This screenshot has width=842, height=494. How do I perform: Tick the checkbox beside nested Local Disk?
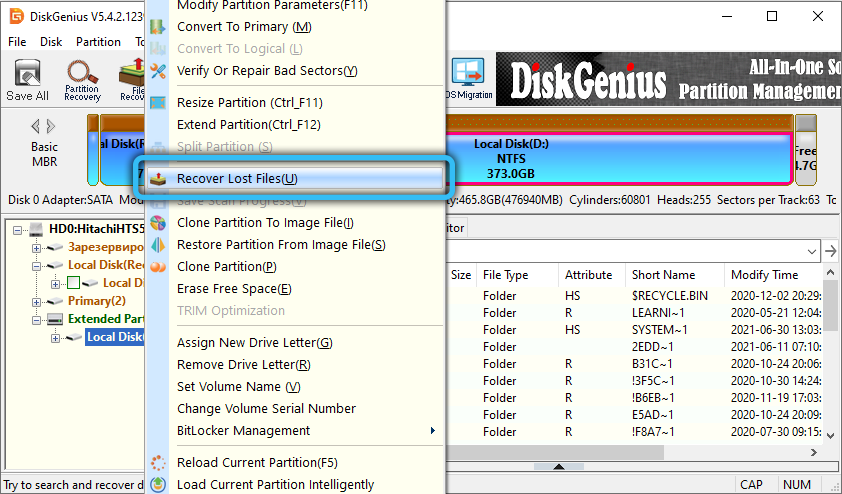[73, 283]
